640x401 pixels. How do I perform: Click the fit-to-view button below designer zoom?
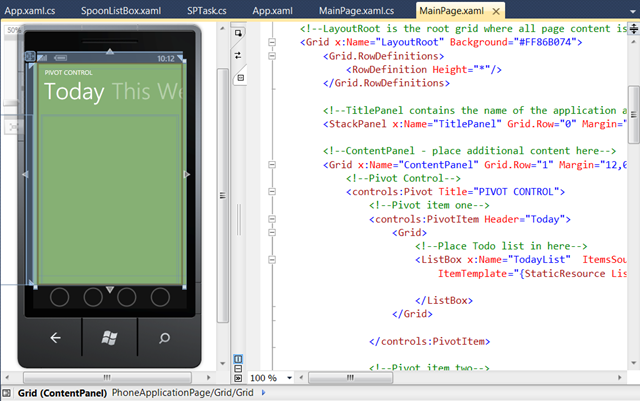click(x=12, y=127)
